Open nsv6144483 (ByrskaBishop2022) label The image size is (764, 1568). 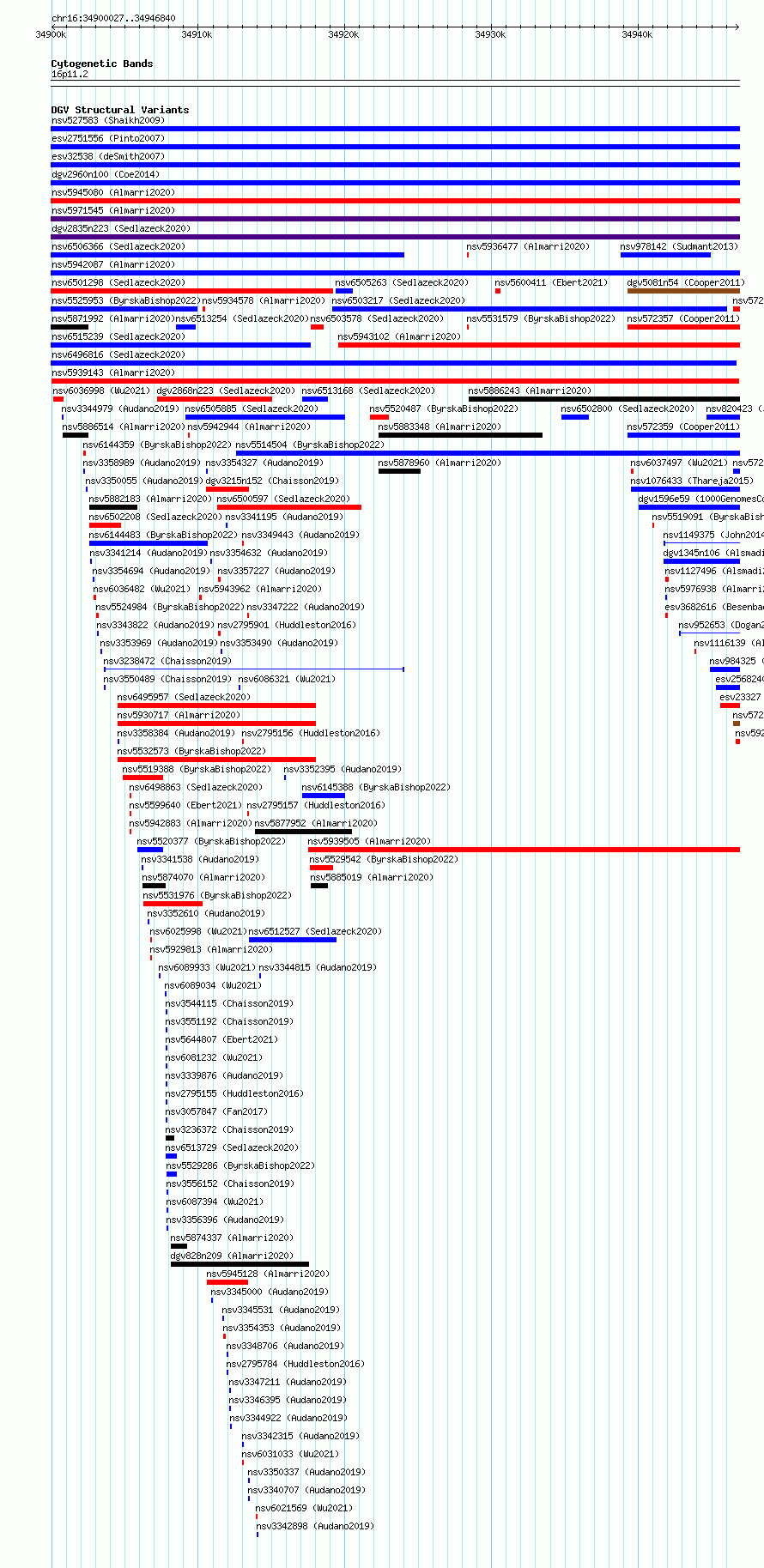163,535
